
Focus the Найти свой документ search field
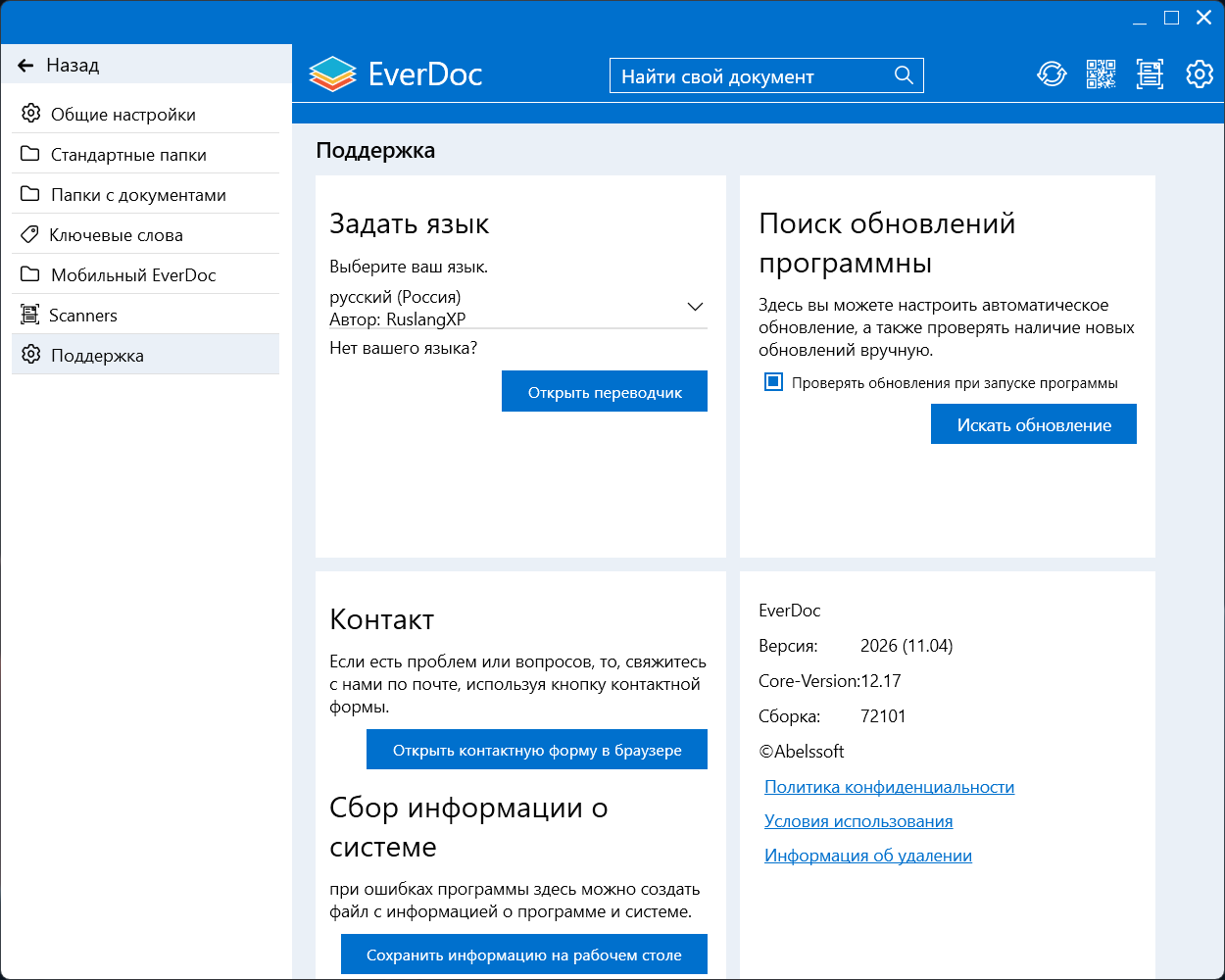(755, 76)
